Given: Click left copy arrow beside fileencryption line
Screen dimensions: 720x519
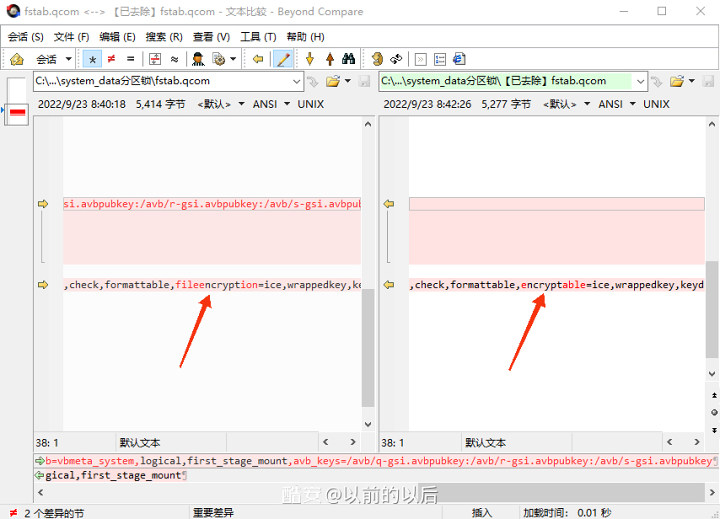Looking at the screenshot, I should (x=43, y=285).
